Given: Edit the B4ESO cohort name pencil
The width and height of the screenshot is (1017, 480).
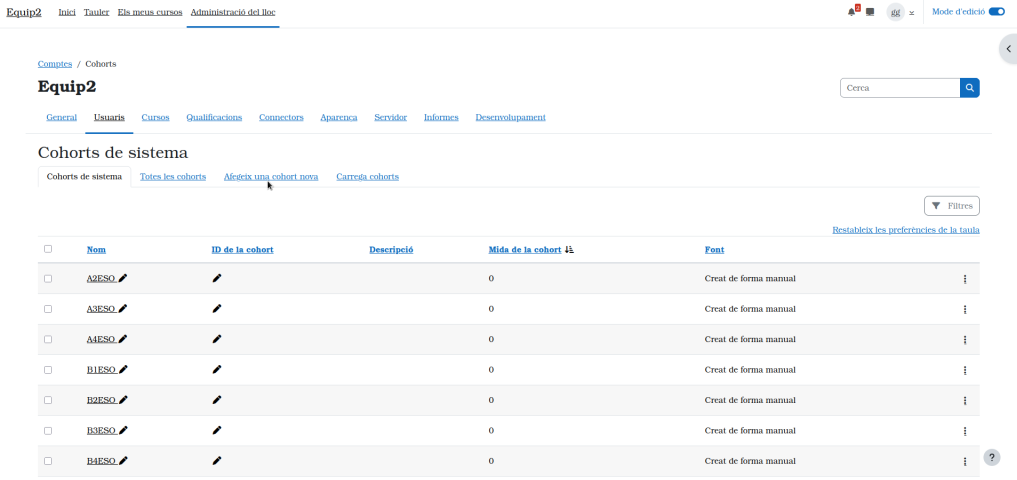Looking at the screenshot, I should 123,461.
